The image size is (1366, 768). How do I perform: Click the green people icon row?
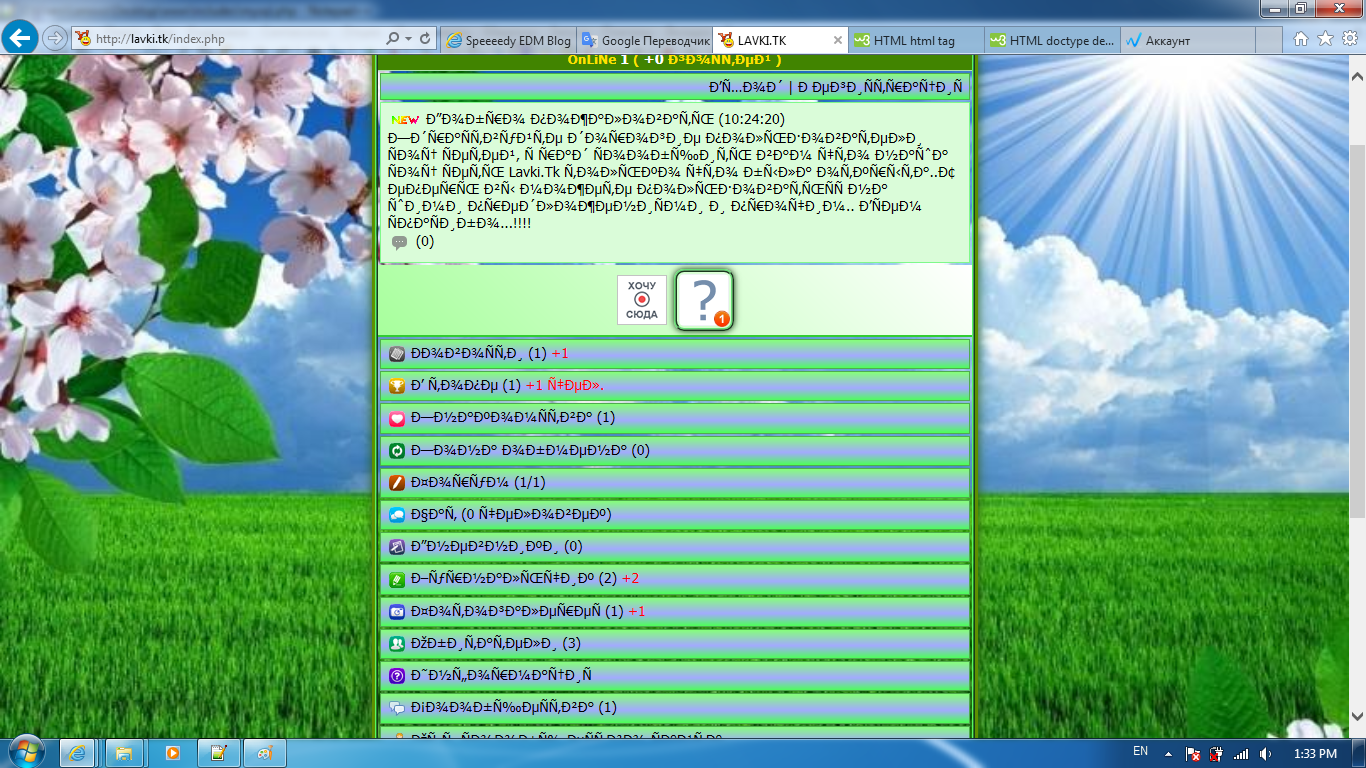(674, 643)
